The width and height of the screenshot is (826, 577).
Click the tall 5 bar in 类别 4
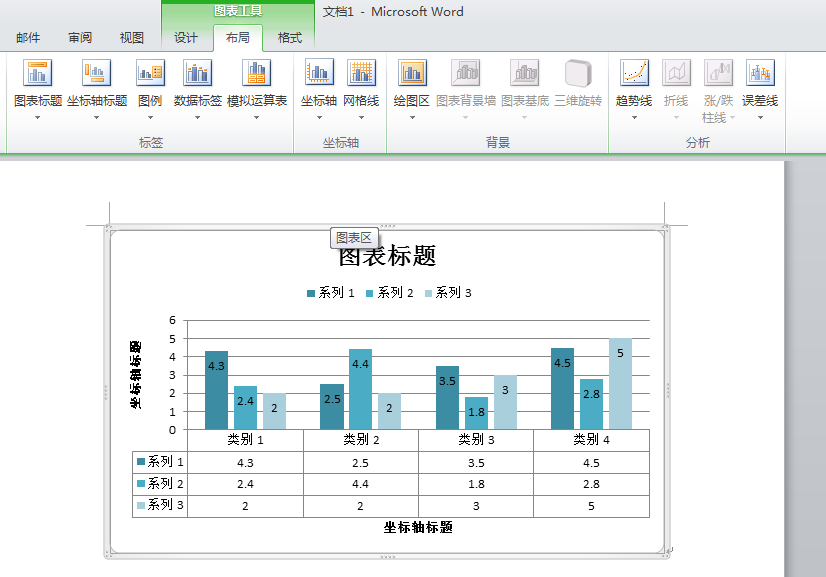[x=620, y=384]
